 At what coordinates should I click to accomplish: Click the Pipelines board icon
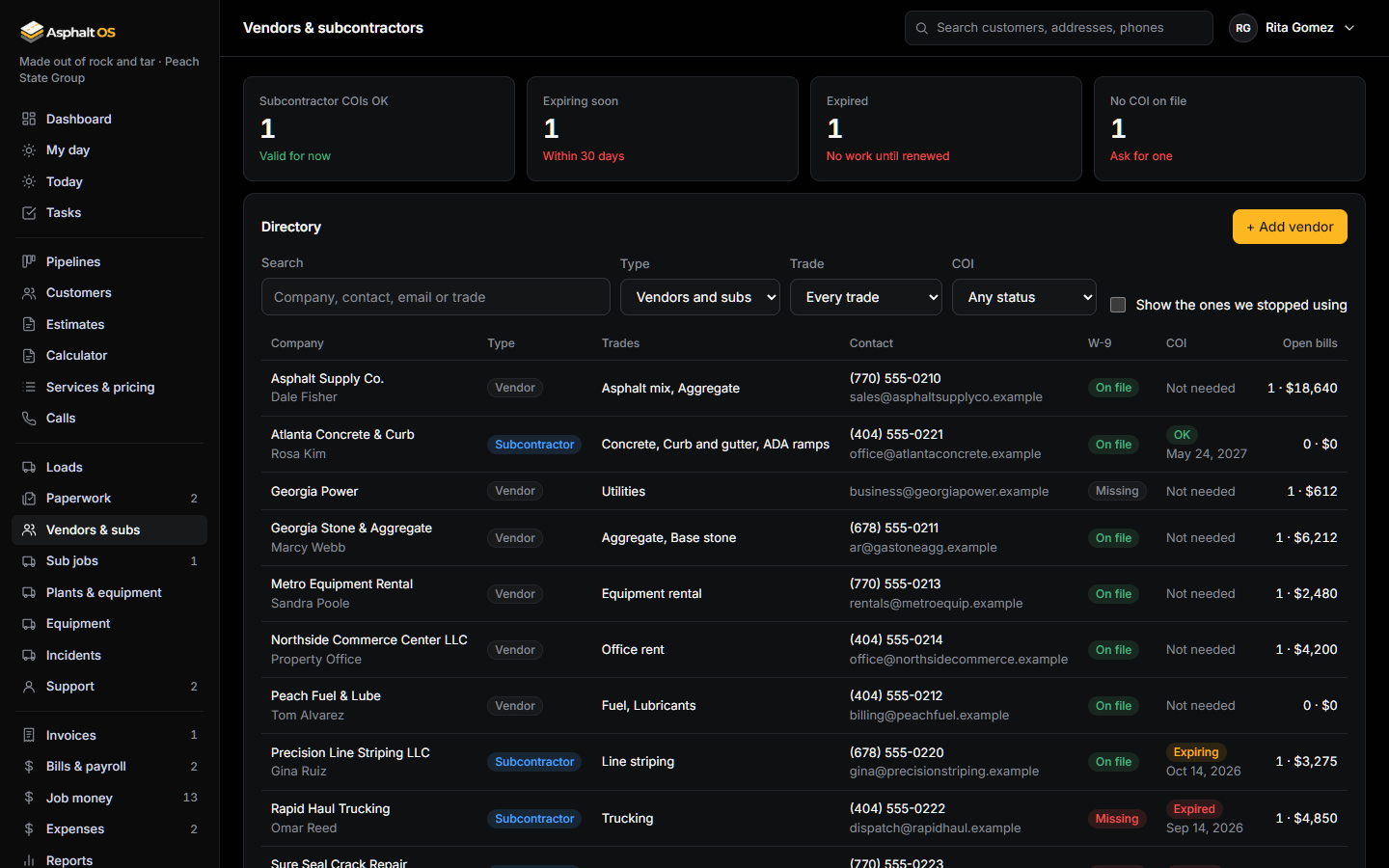point(29,261)
